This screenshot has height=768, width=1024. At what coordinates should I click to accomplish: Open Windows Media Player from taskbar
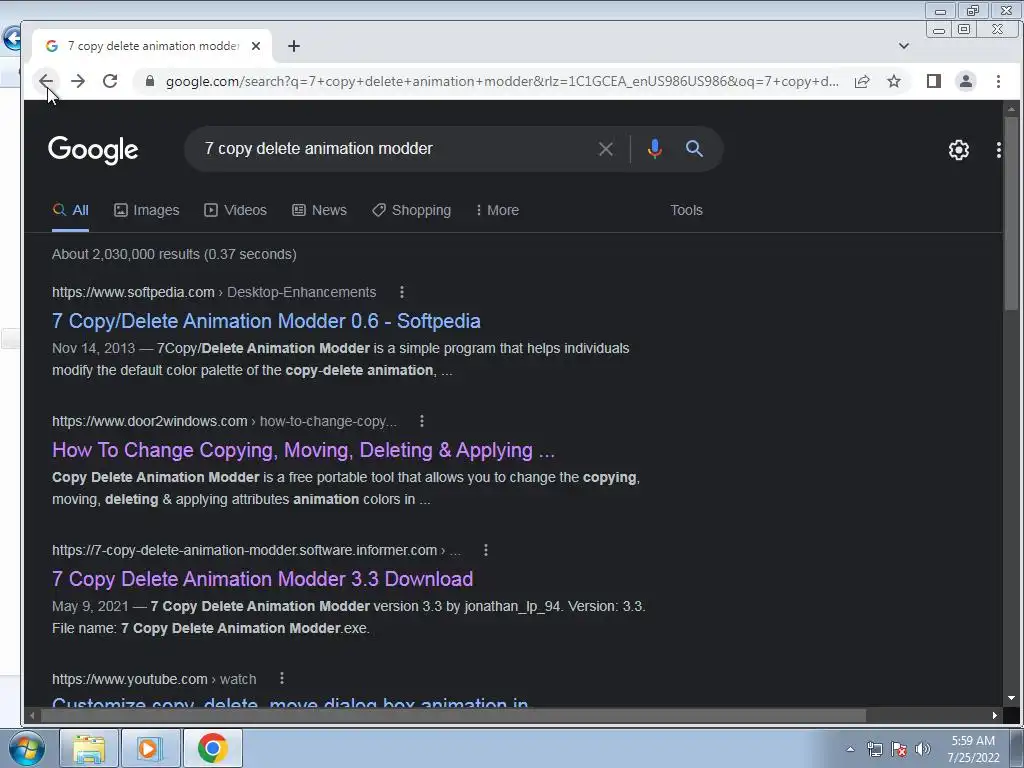tap(150, 748)
